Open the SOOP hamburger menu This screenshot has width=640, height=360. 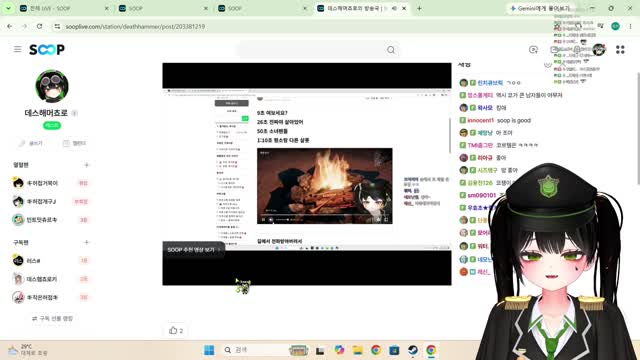point(18,49)
